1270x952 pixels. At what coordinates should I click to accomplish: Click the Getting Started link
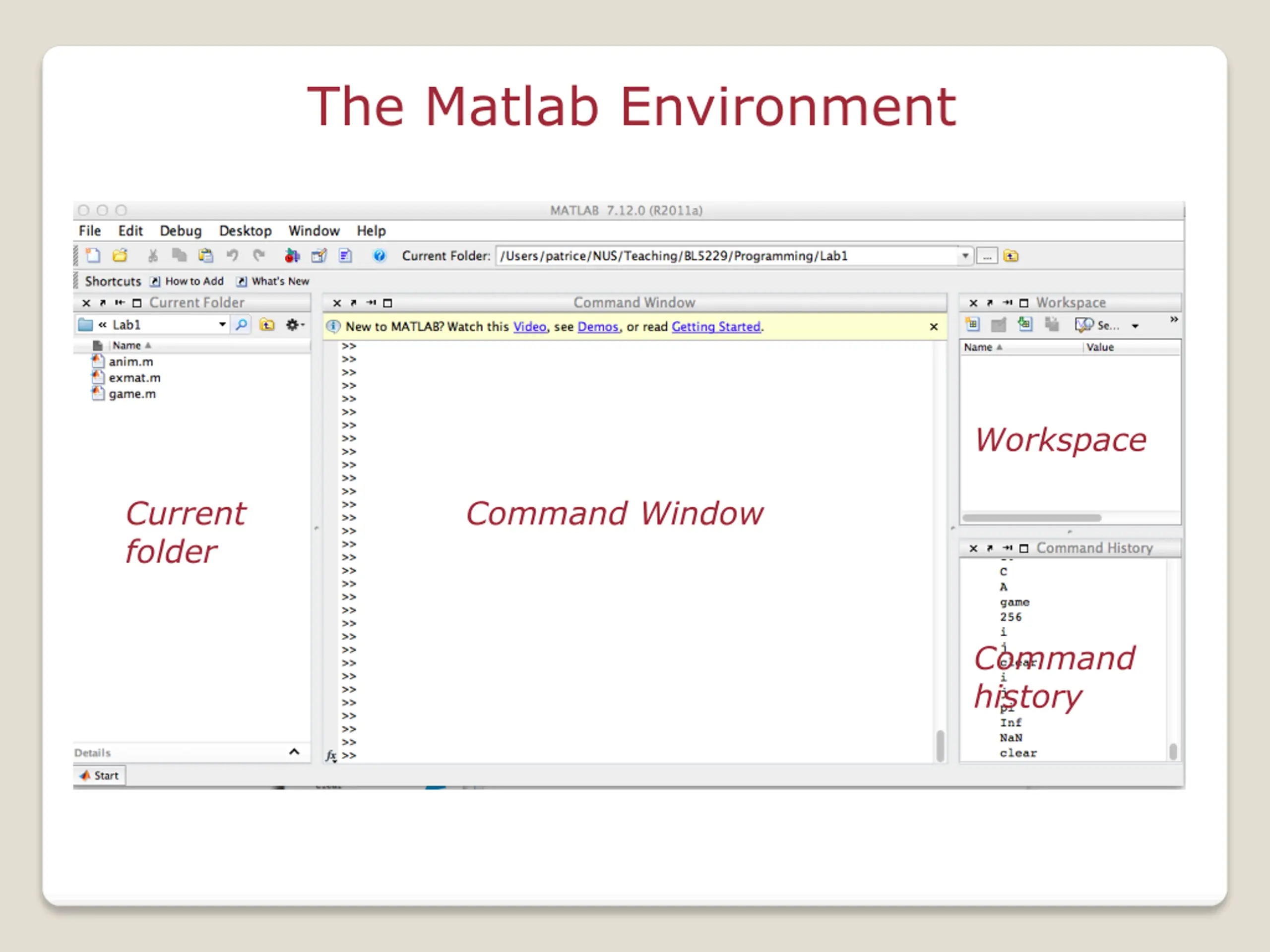click(716, 327)
